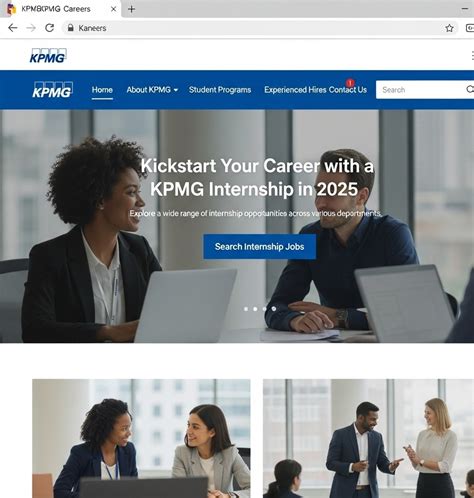Click the browser back arrow

pyautogui.click(x=13, y=28)
